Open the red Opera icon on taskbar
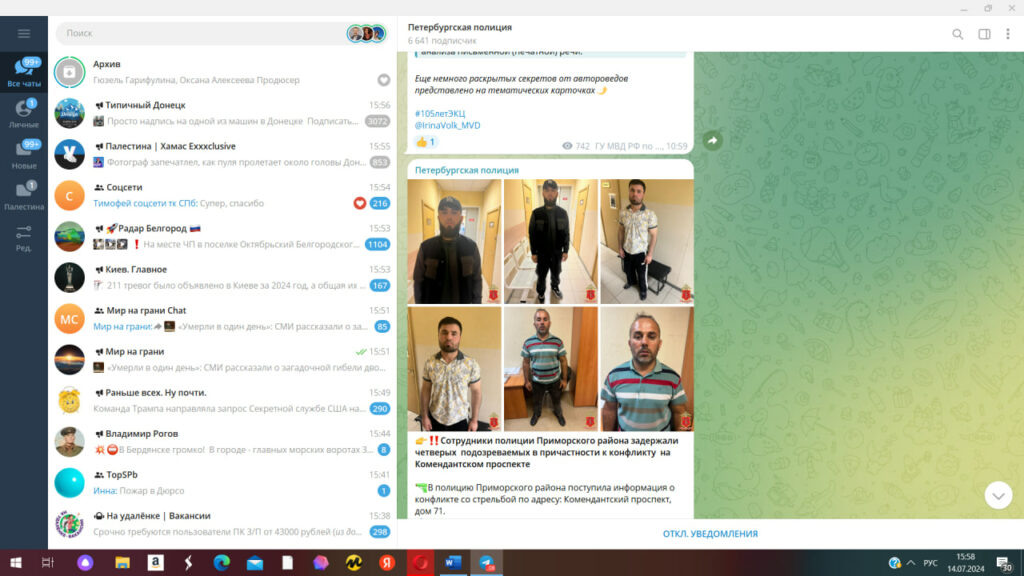The width and height of the screenshot is (1024, 576). (420, 563)
